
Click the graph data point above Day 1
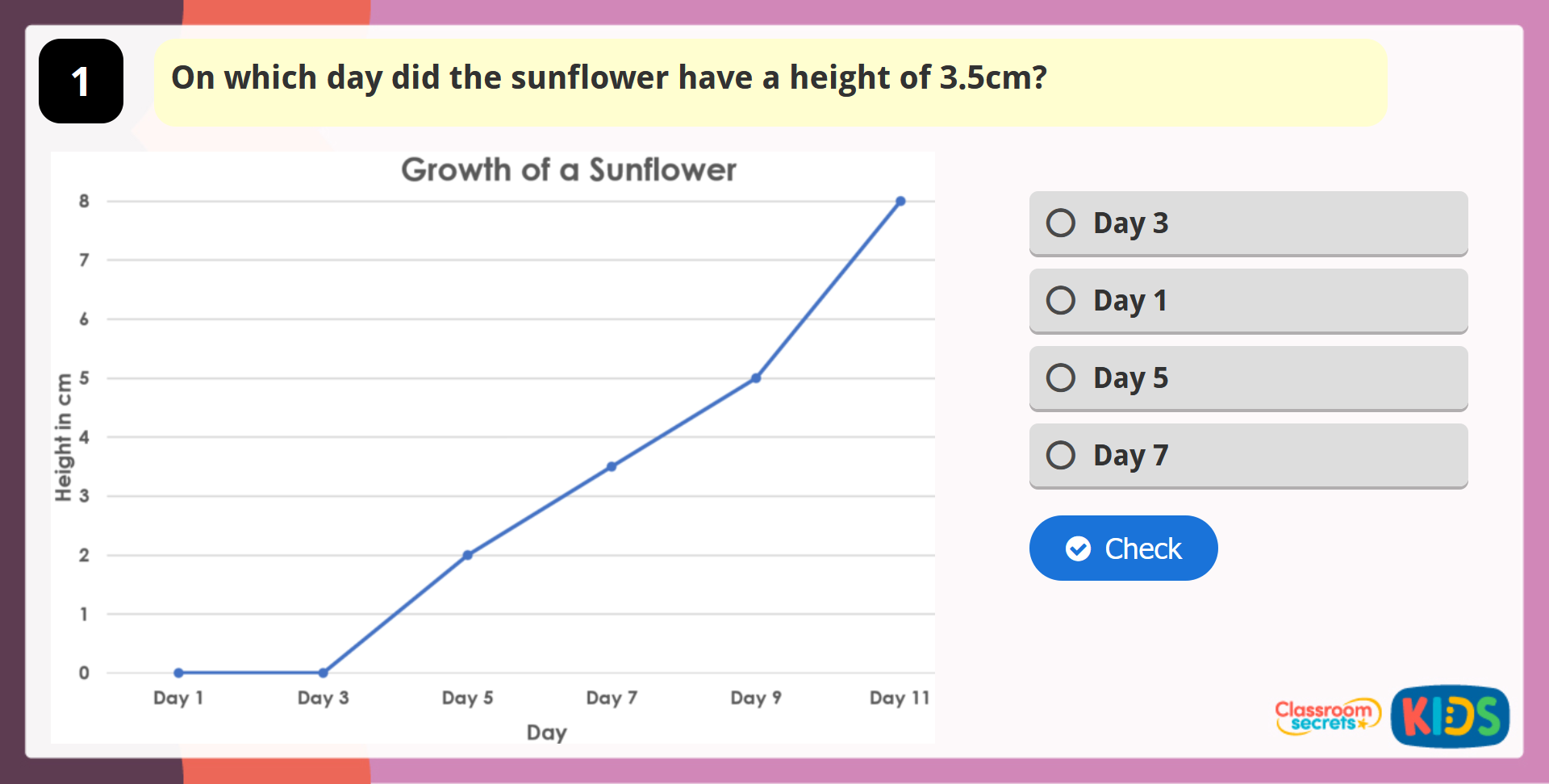tap(179, 673)
